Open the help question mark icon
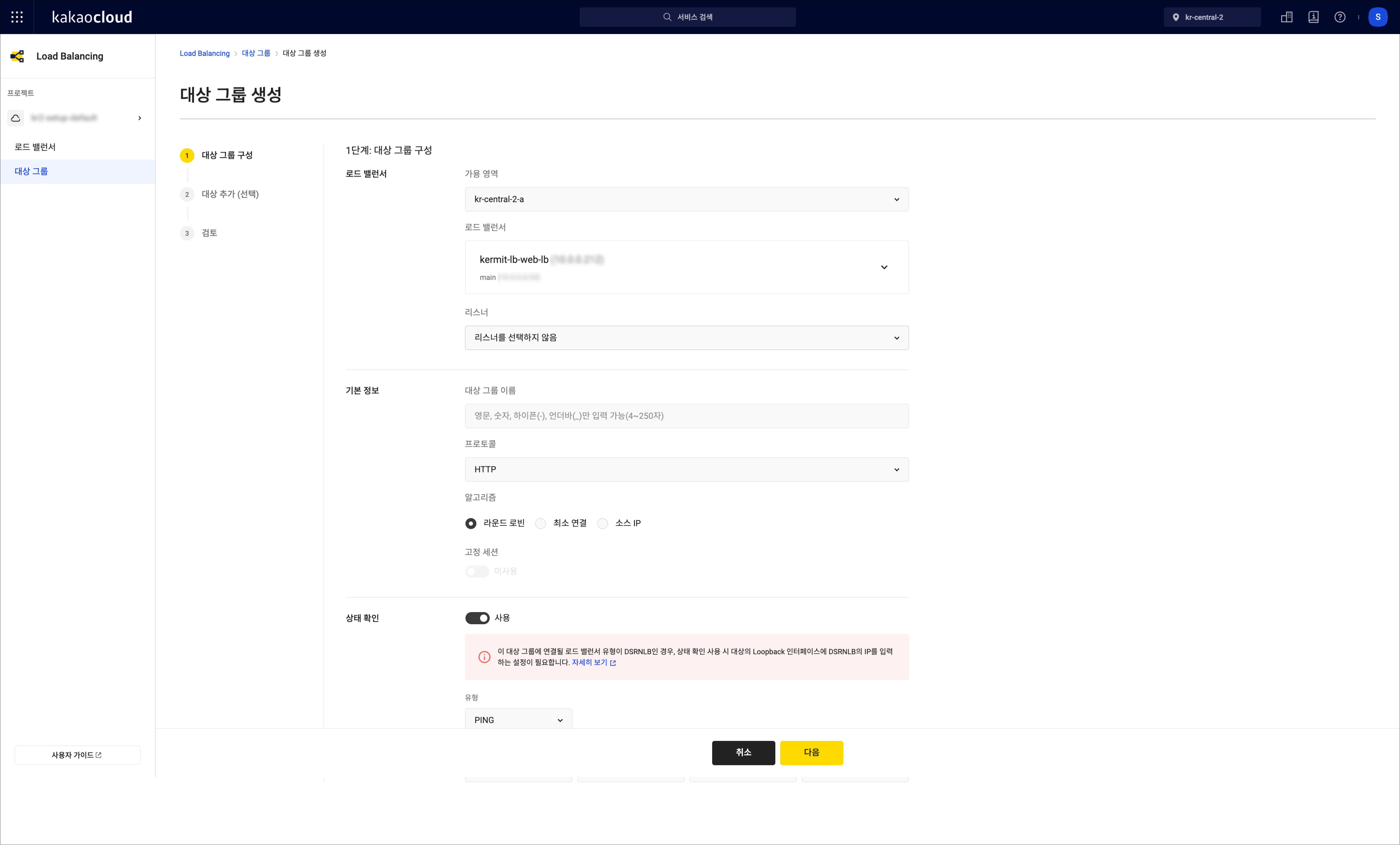1400x845 pixels. (1340, 17)
